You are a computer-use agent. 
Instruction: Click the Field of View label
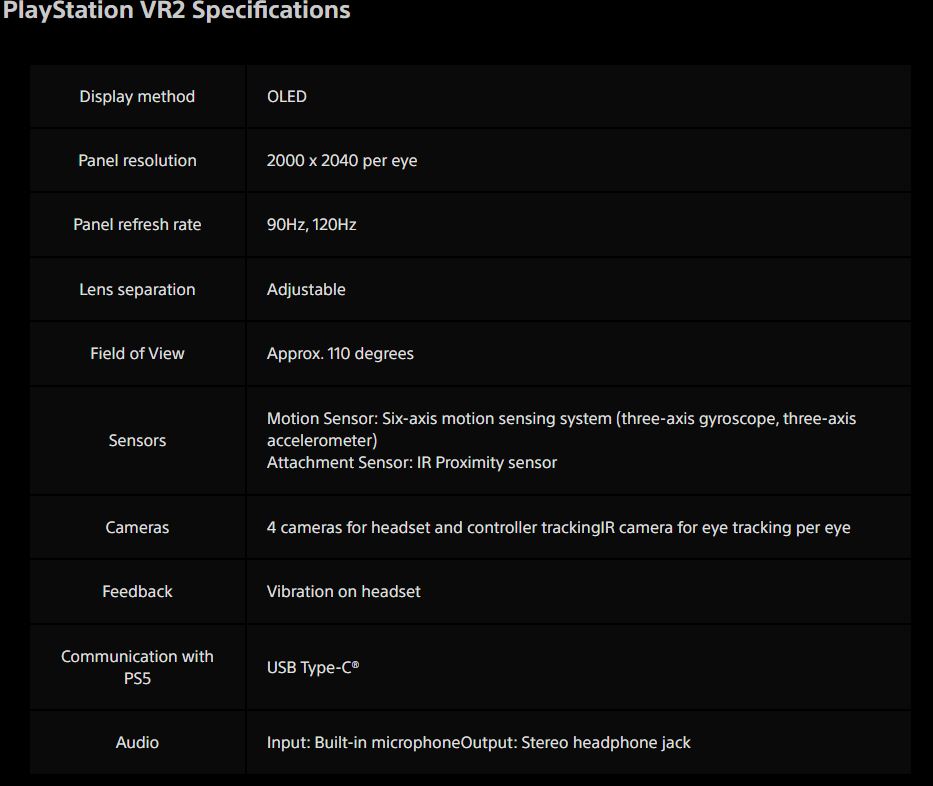[137, 353]
